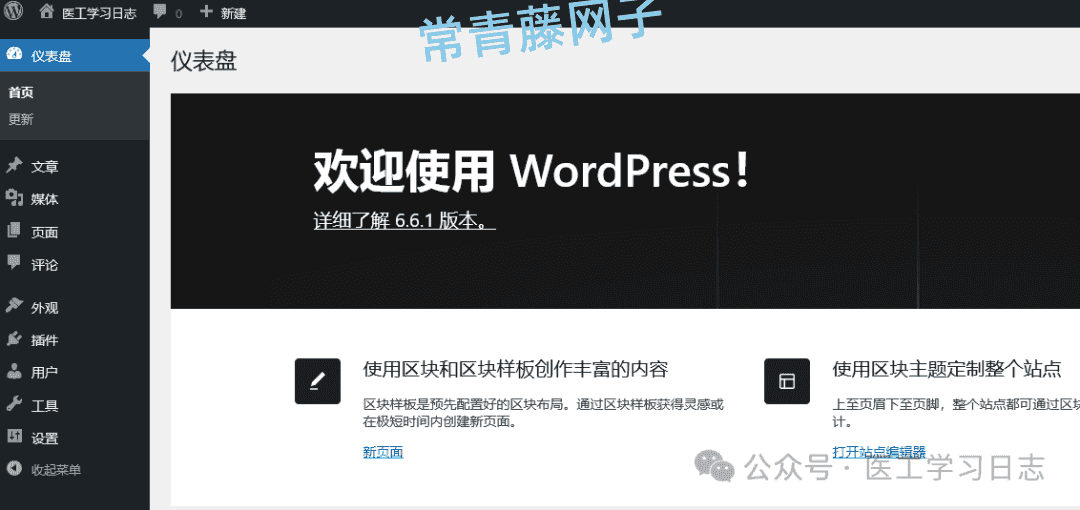Click the 打开站点编辑器 link
1080x510 pixels.
point(878,452)
